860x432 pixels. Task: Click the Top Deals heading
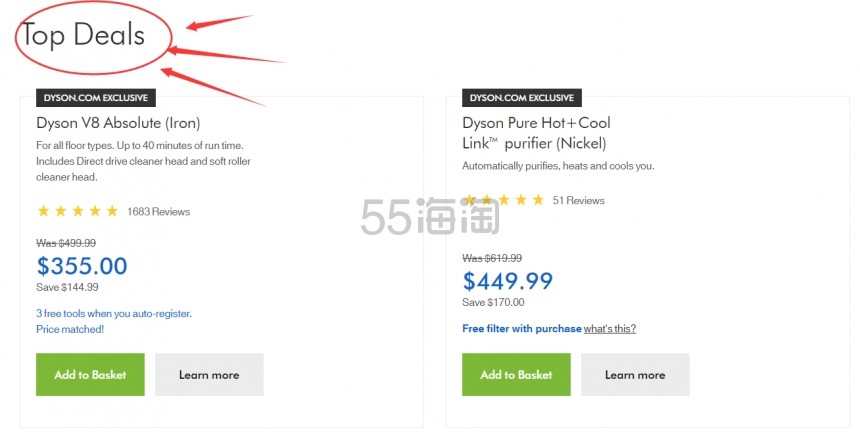click(x=83, y=35)
